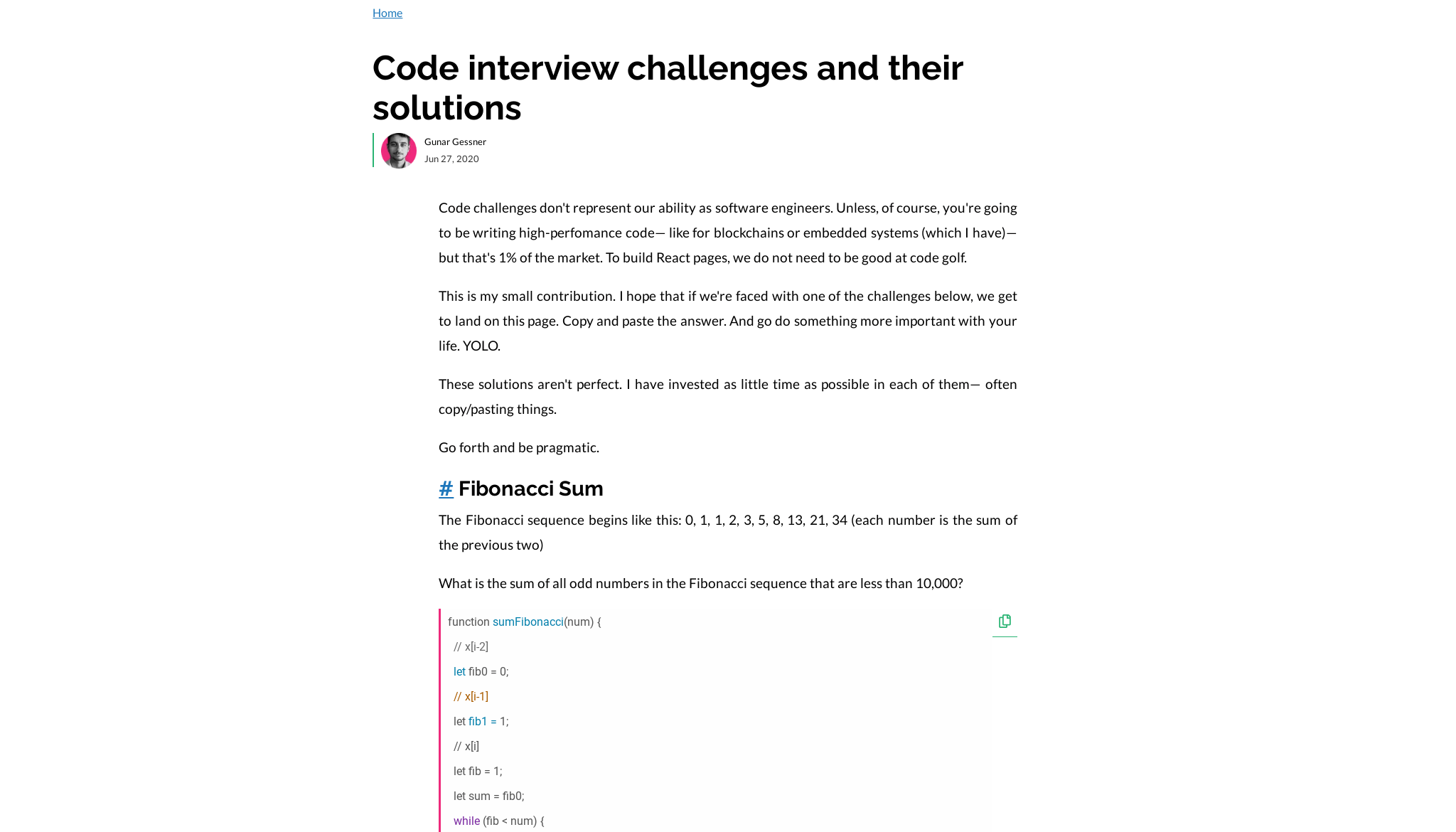Click the Jun 27, 2020 publish date
Image resolution: width=1456 pixels, height=832 pixels.
coord(451,159)
